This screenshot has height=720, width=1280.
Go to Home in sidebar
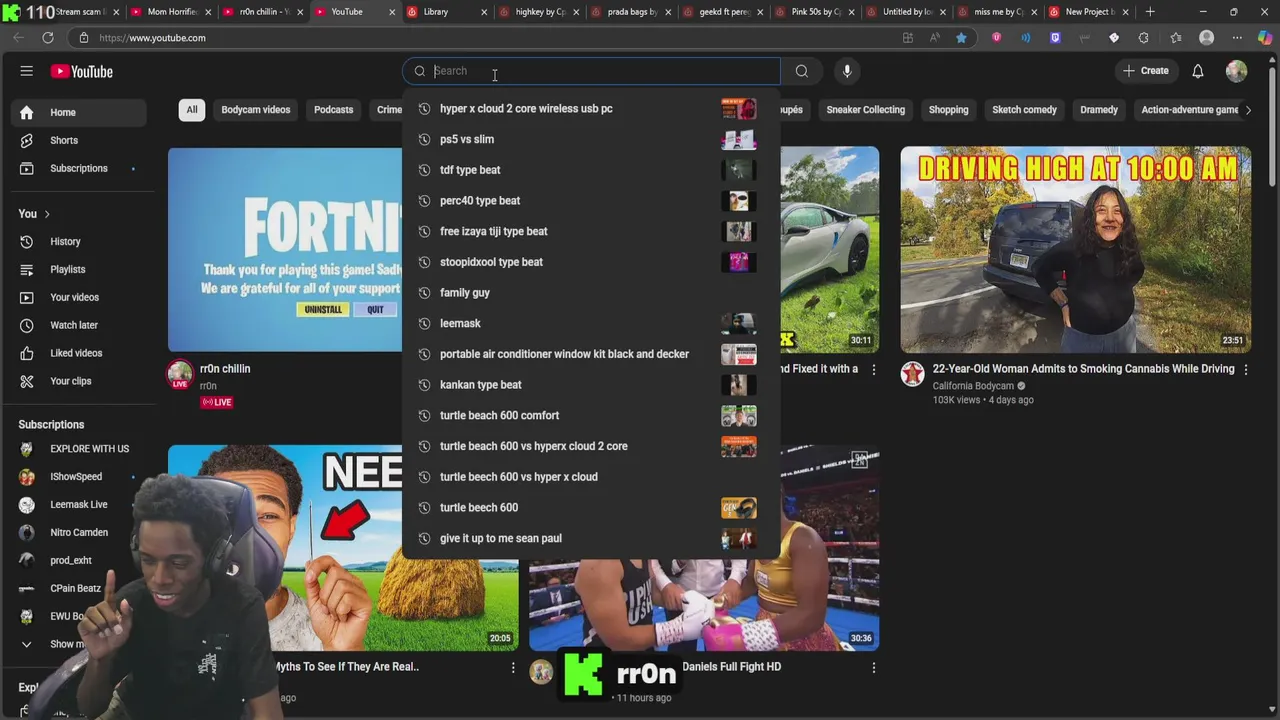click(x=80, y=112)
